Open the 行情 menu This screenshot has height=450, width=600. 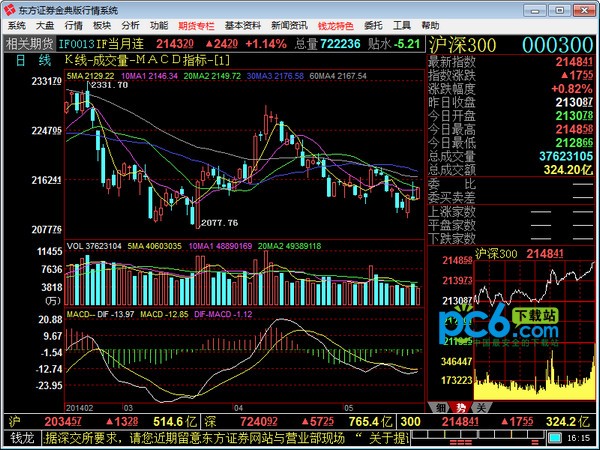point(73,26)
